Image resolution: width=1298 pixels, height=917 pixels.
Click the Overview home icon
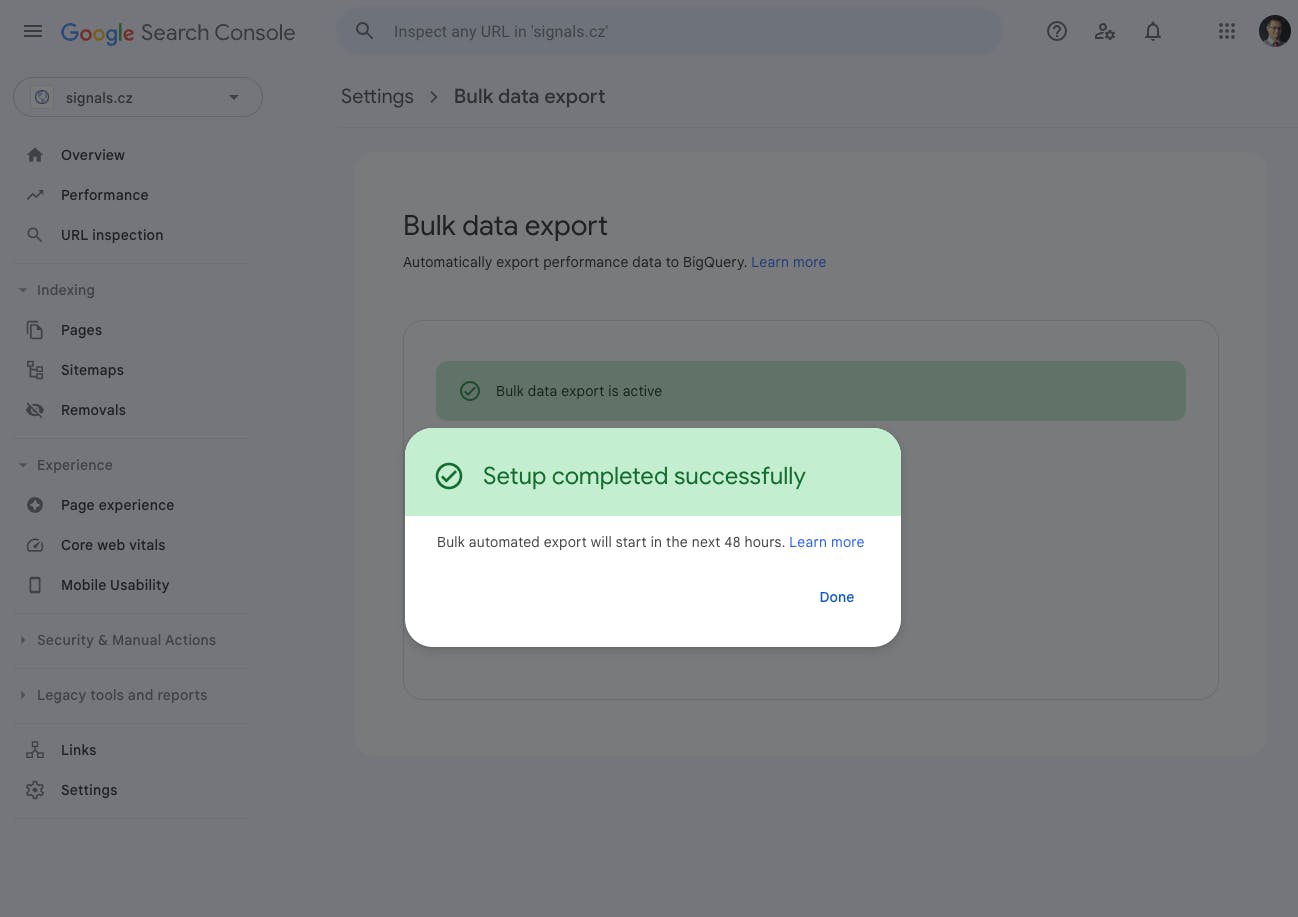point(35,155)
